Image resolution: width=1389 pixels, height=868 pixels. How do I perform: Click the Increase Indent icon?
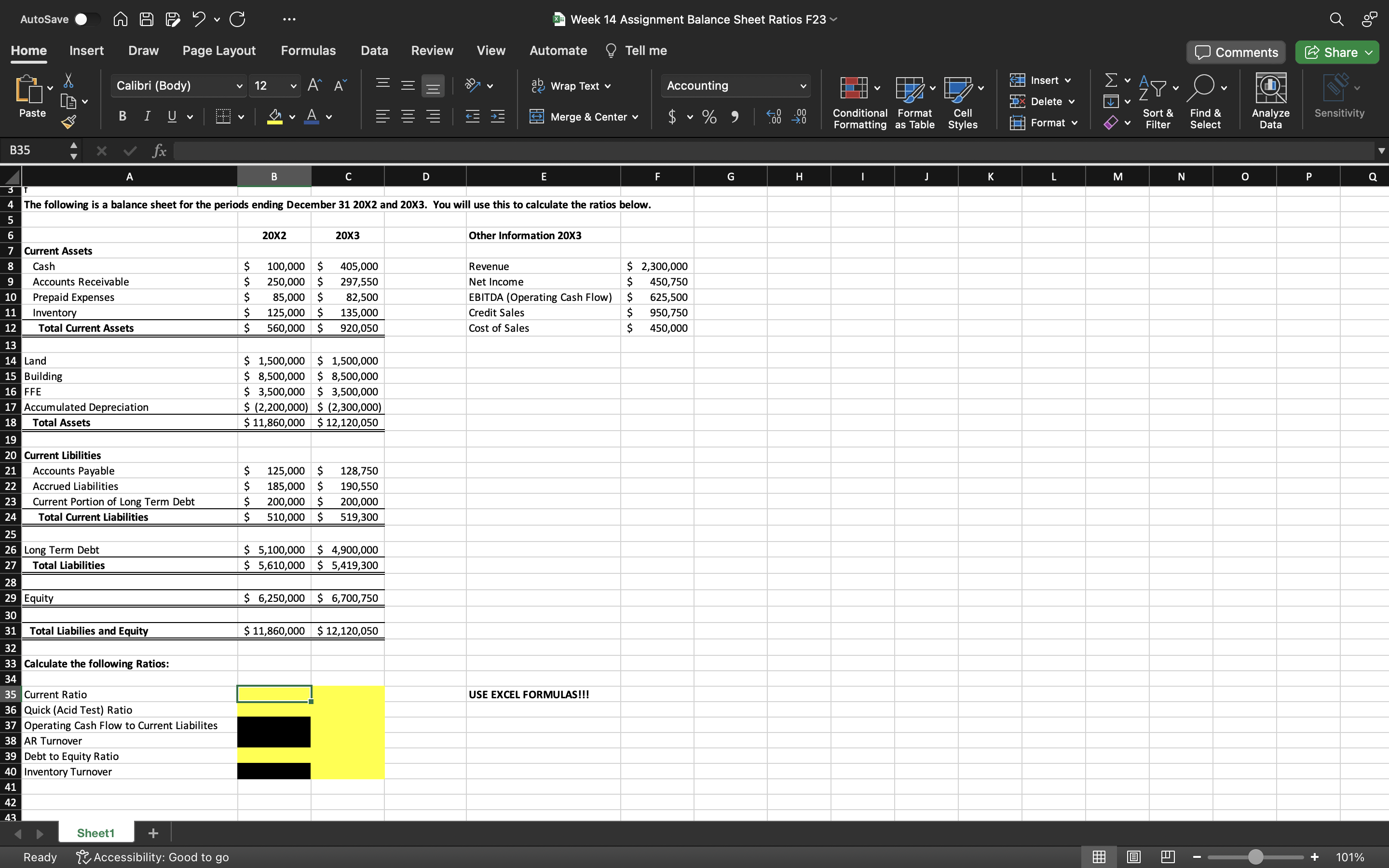tap(498, 117)
